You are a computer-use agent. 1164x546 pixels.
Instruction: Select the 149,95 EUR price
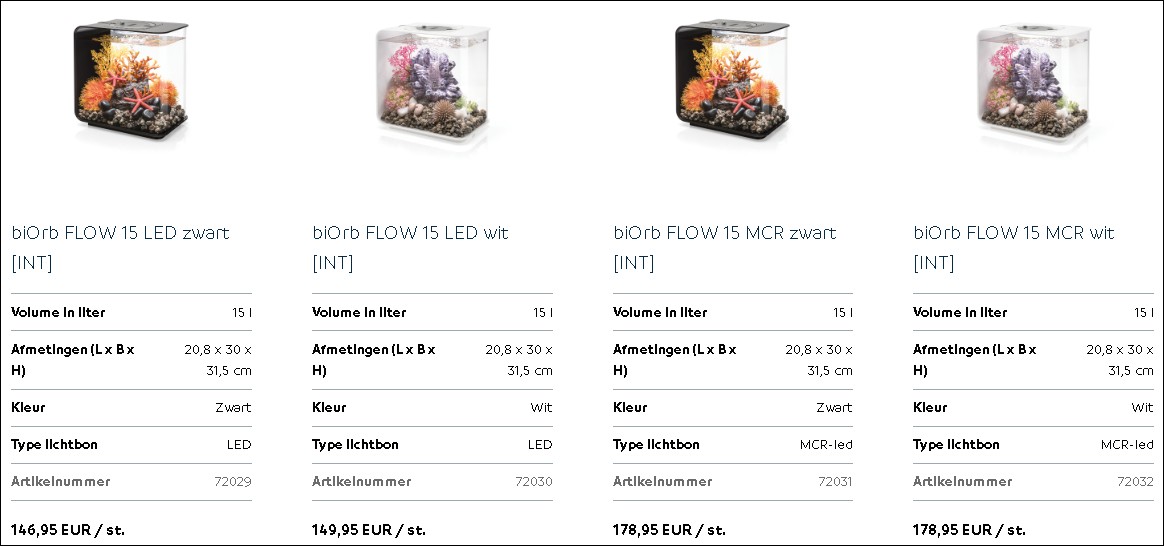369,530
